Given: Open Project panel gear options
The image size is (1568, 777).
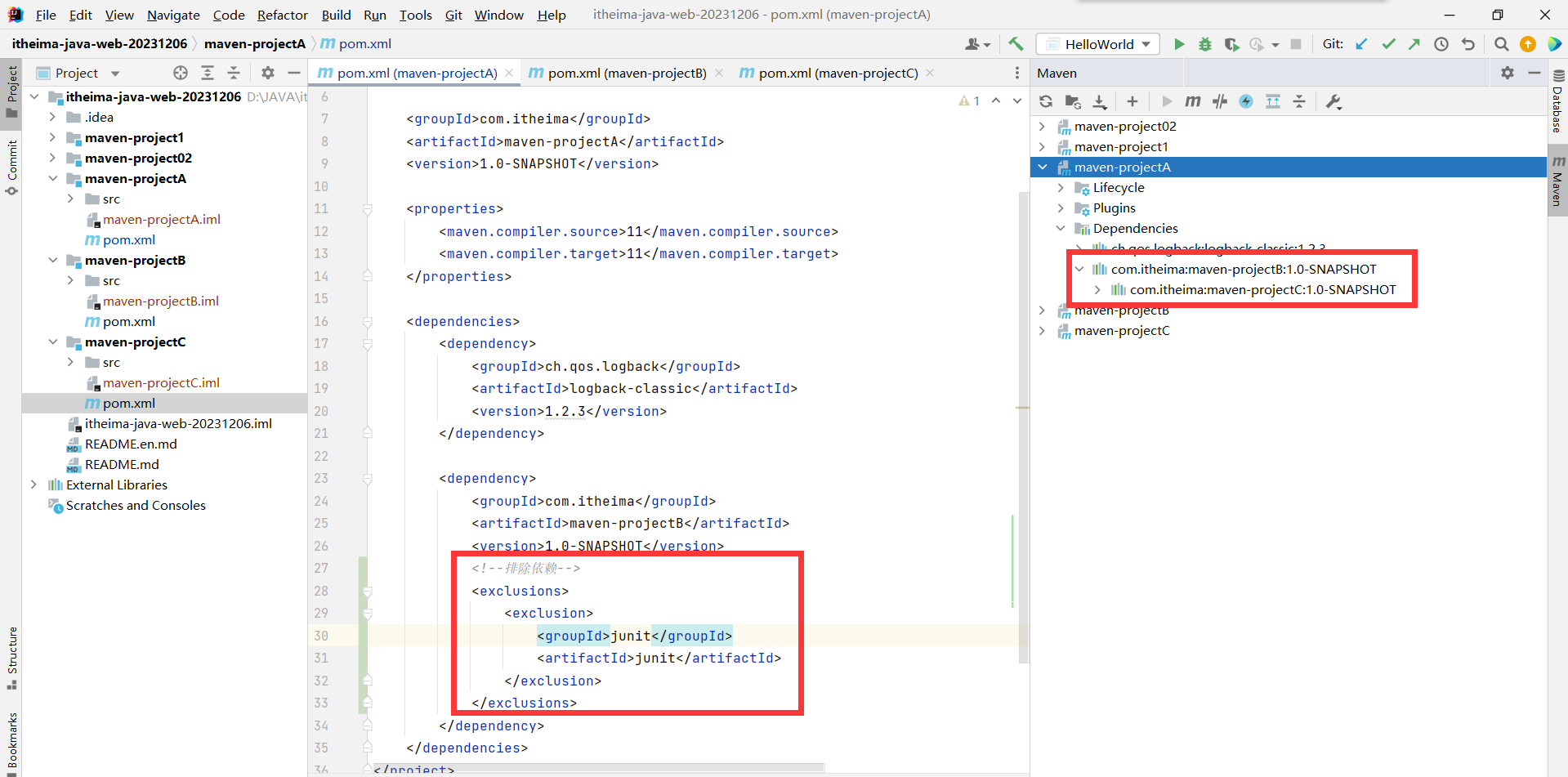Looking at the screenshot, I should point(268,73).
